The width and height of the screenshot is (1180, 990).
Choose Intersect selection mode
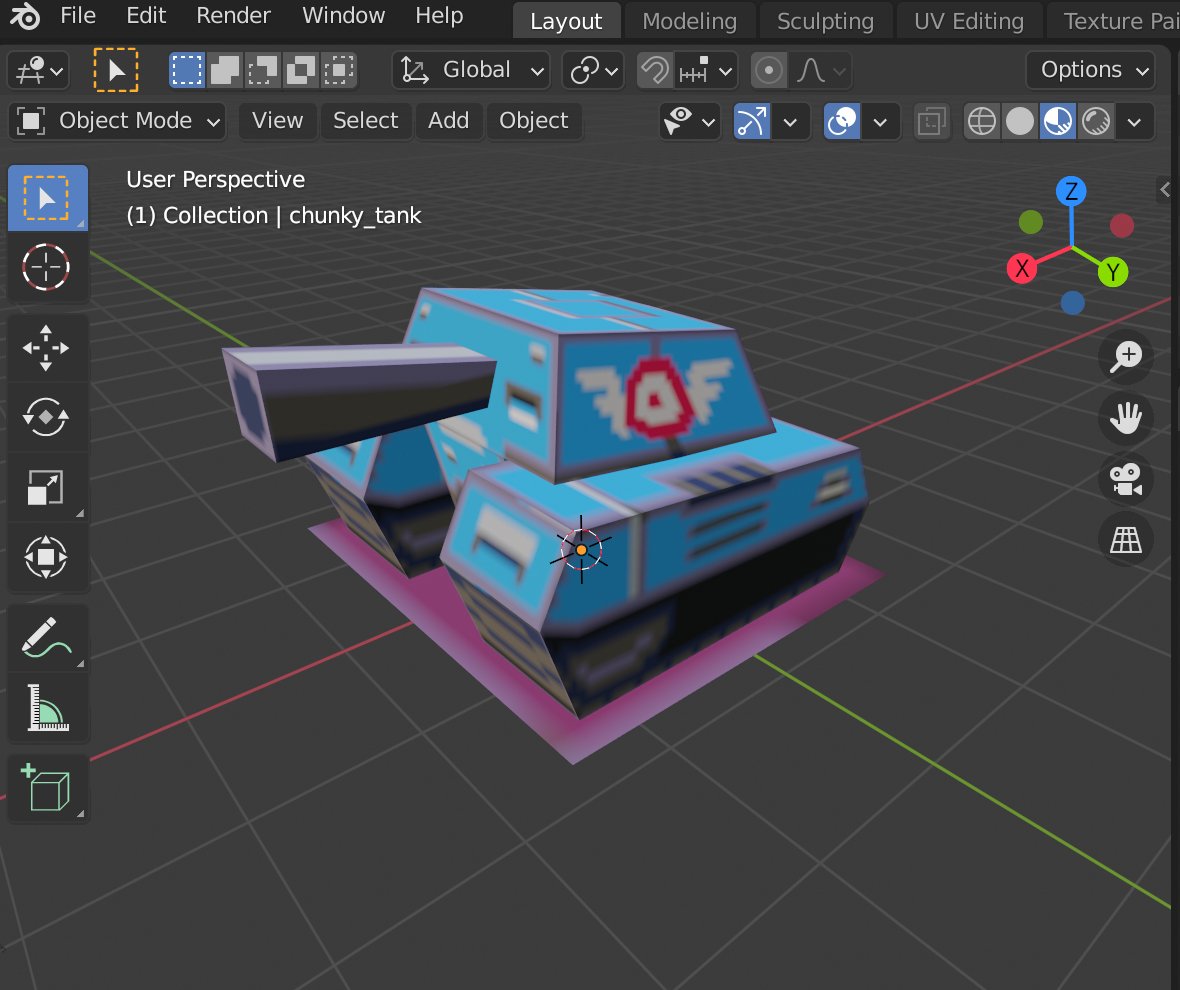click(x=339, y=70)
